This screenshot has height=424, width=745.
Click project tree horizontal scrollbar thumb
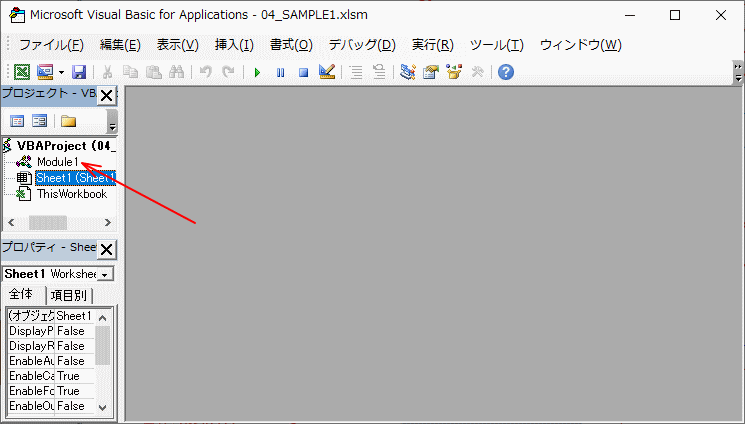point(48,222)
